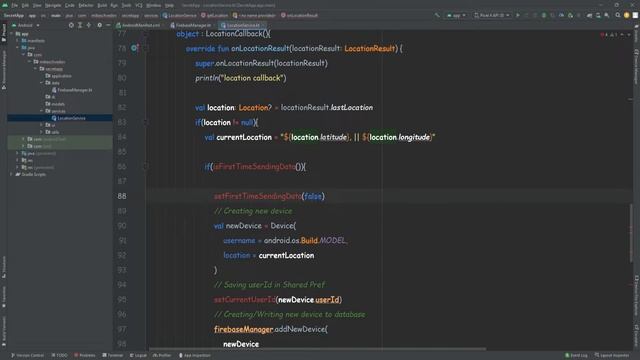This screenshot has height=360, width=640.
Task: Open Logcat tool window
Action: 138,356
